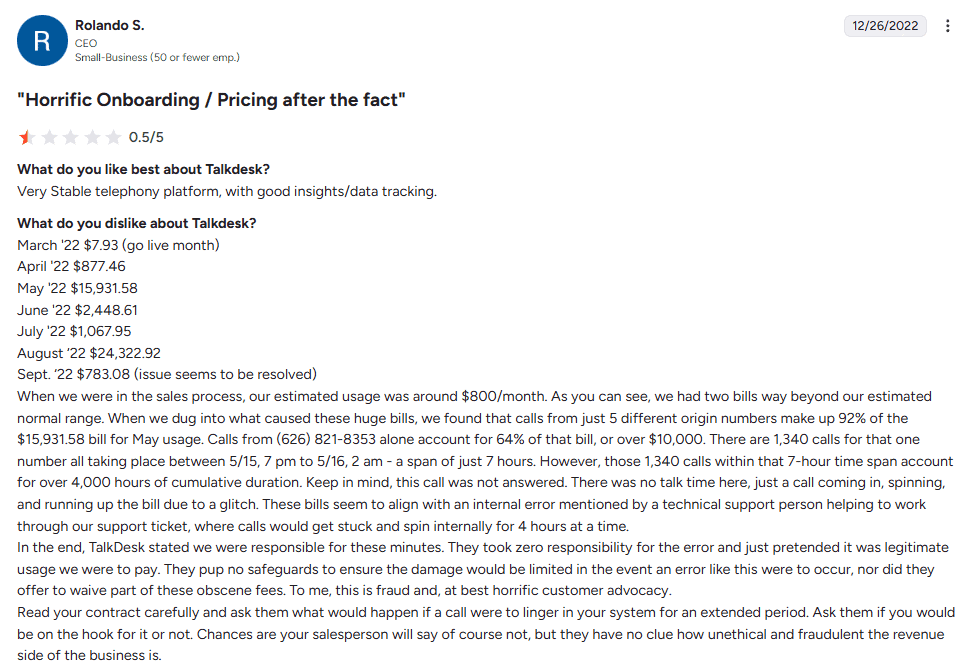Image resolution: width=969 pixels, height=666 pixels.
Task: Click the 0.5/5 rating score text
Action: pos(146,137)
